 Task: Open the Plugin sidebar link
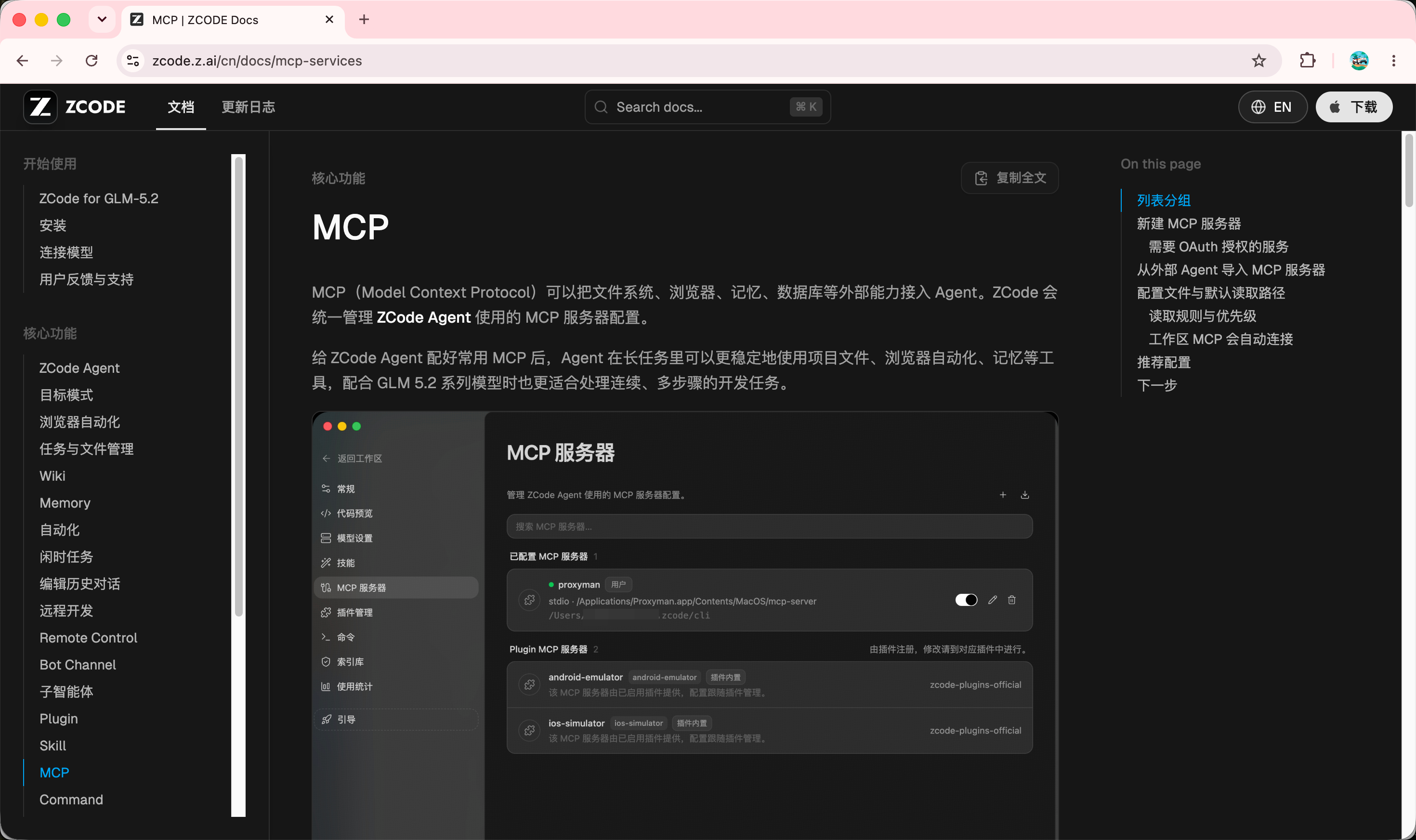59,719
